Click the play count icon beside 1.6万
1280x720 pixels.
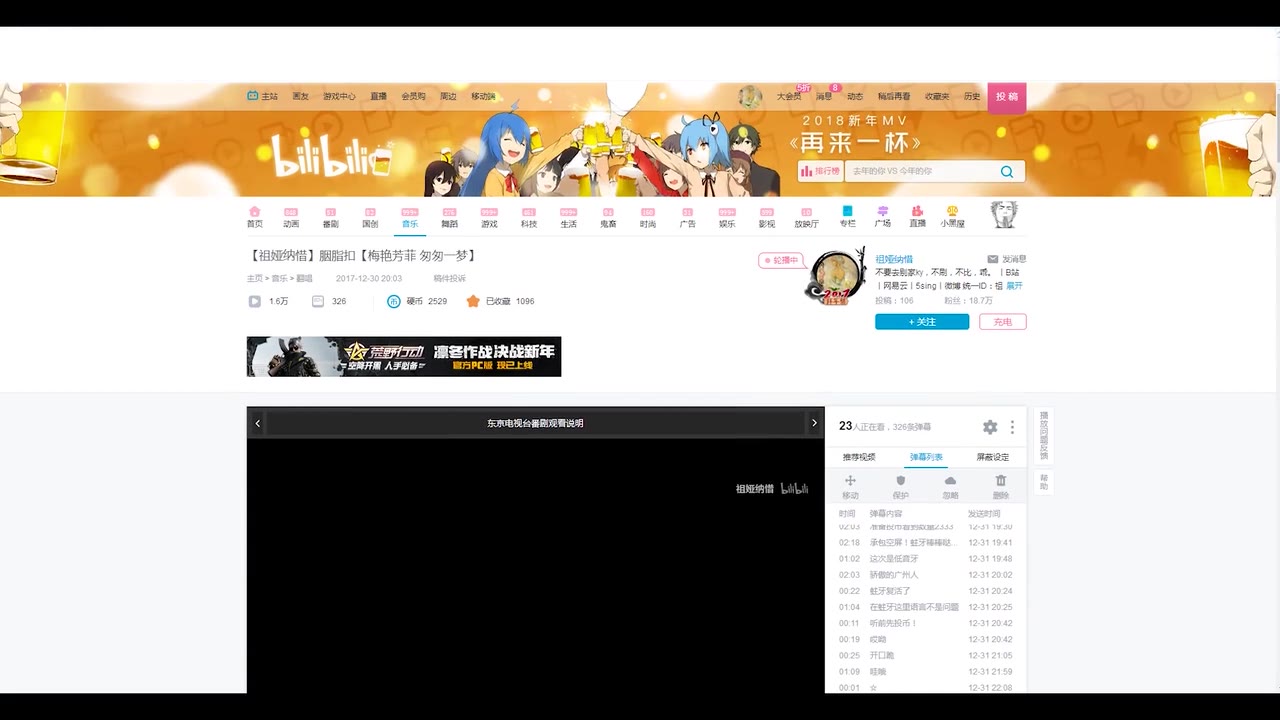pyautogui.click(x=254, y=301)
